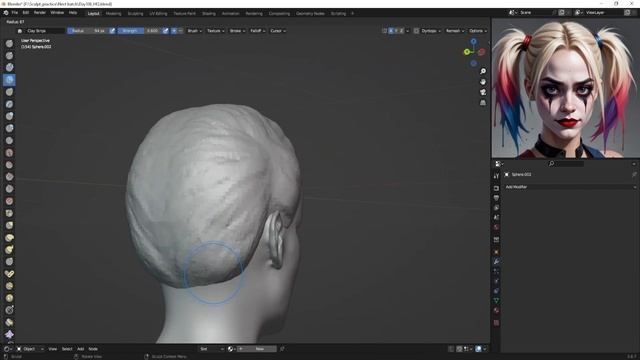Set brush direction to Add (+)
This screenshot has width=640, height=360.
coord(174,31)
